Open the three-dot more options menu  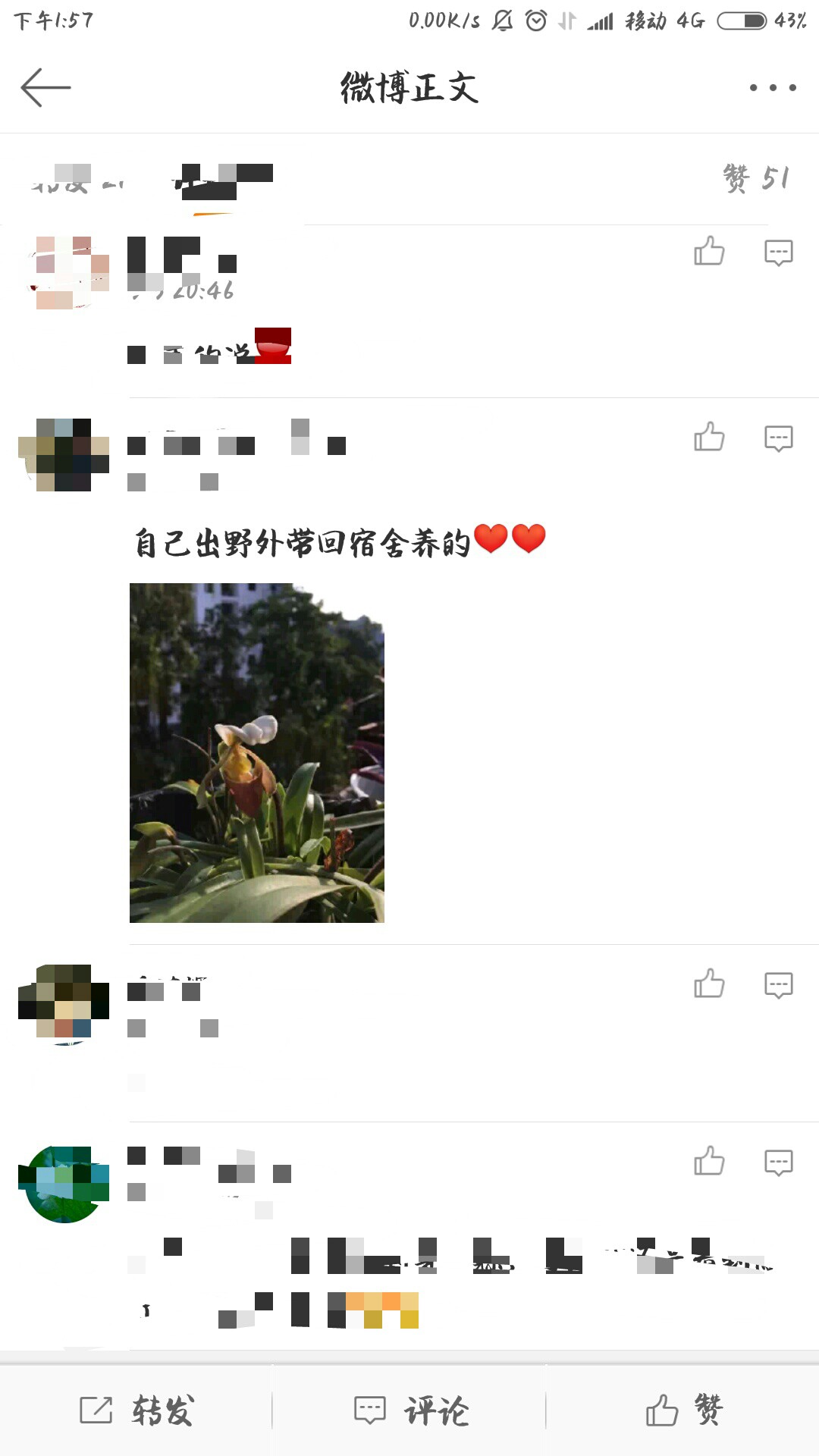click(x=773, y=88)
